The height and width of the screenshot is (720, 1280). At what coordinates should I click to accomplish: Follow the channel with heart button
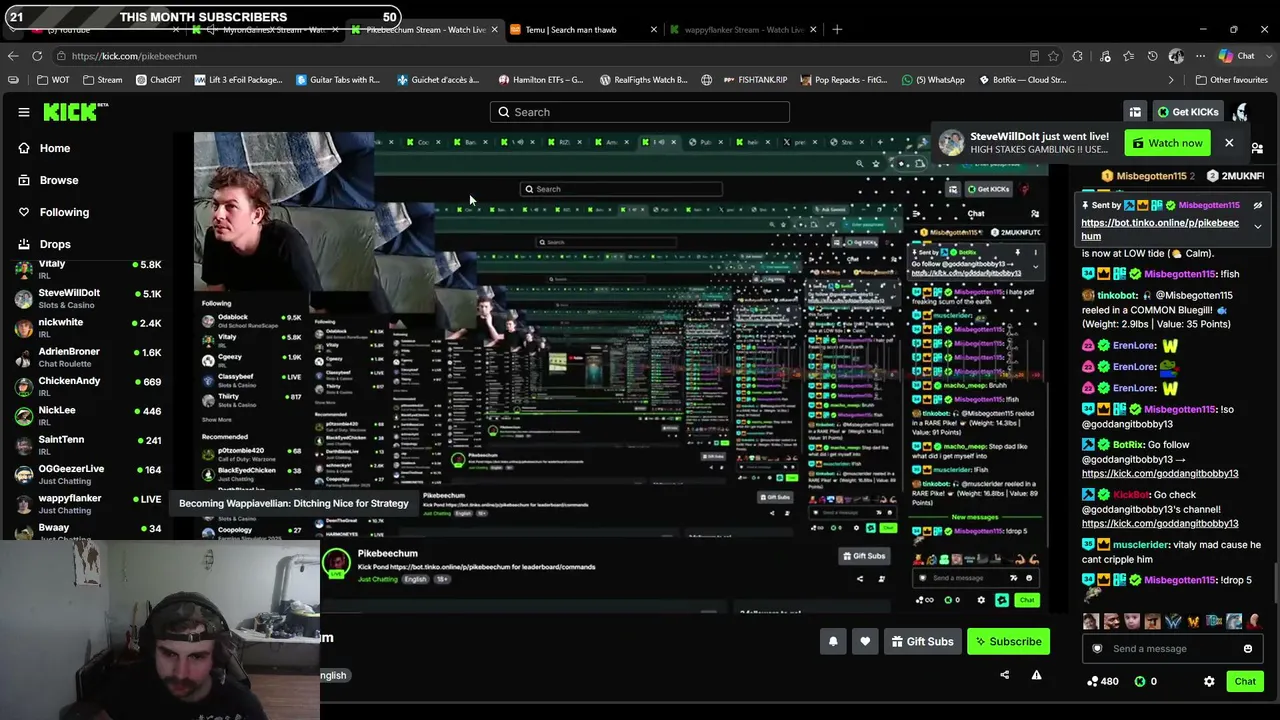coord(865,642)
